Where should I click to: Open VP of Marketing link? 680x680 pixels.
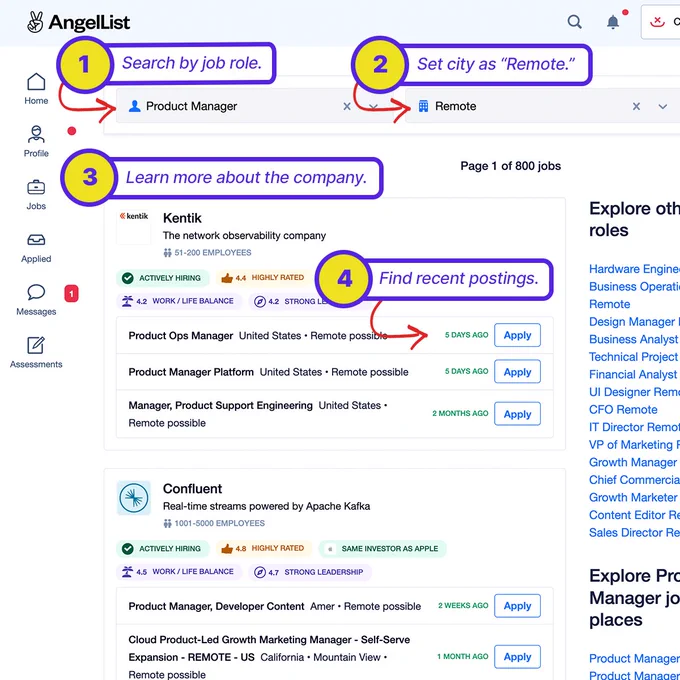point(634,445)
